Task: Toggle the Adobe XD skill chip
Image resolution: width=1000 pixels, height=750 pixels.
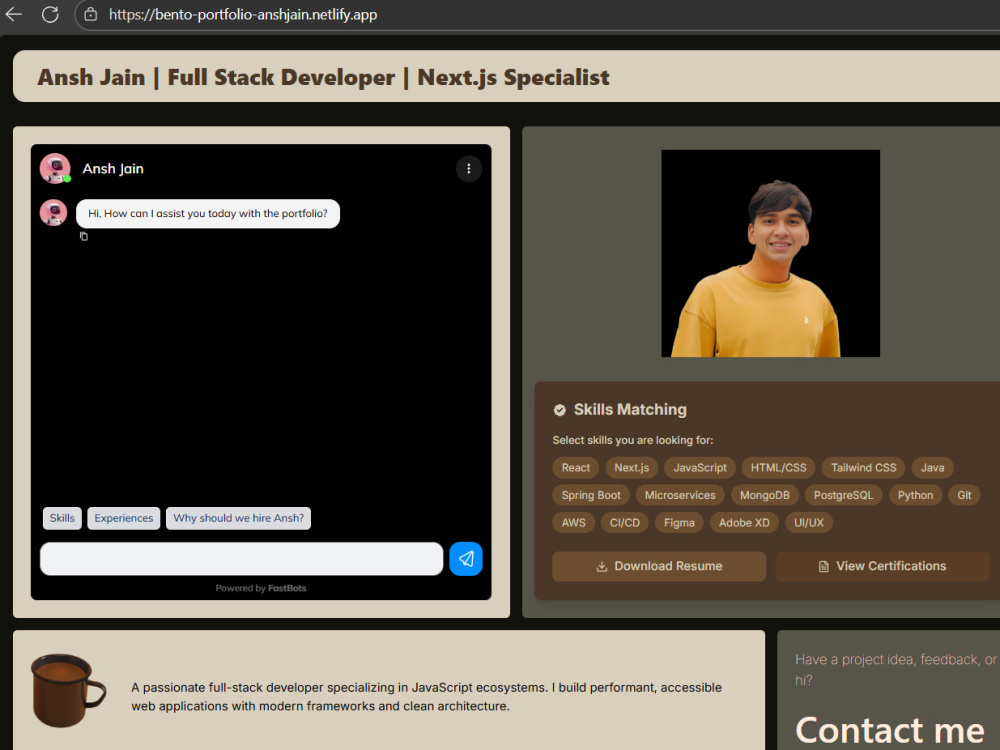Action: point(744,522)
